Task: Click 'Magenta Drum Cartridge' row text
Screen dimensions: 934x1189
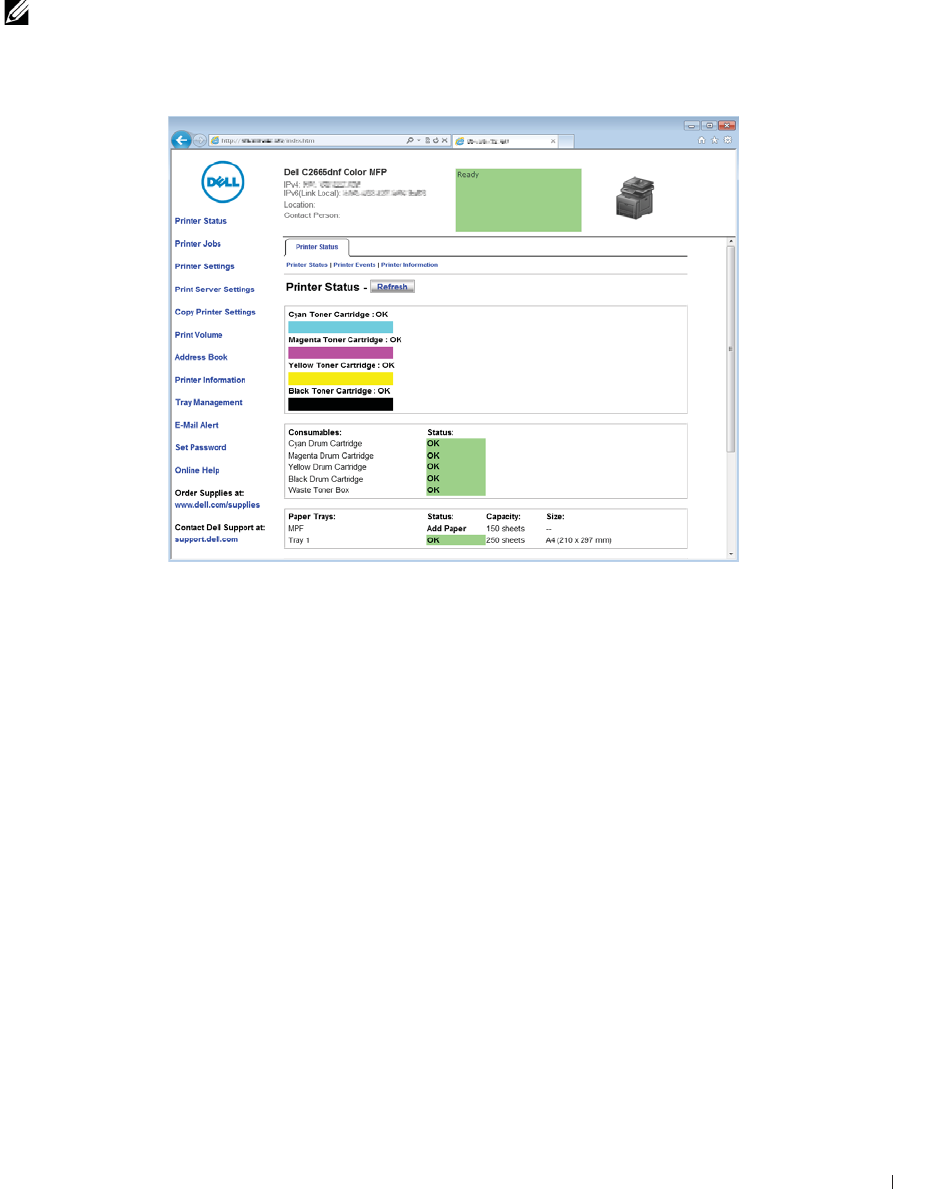Action: 331,456
